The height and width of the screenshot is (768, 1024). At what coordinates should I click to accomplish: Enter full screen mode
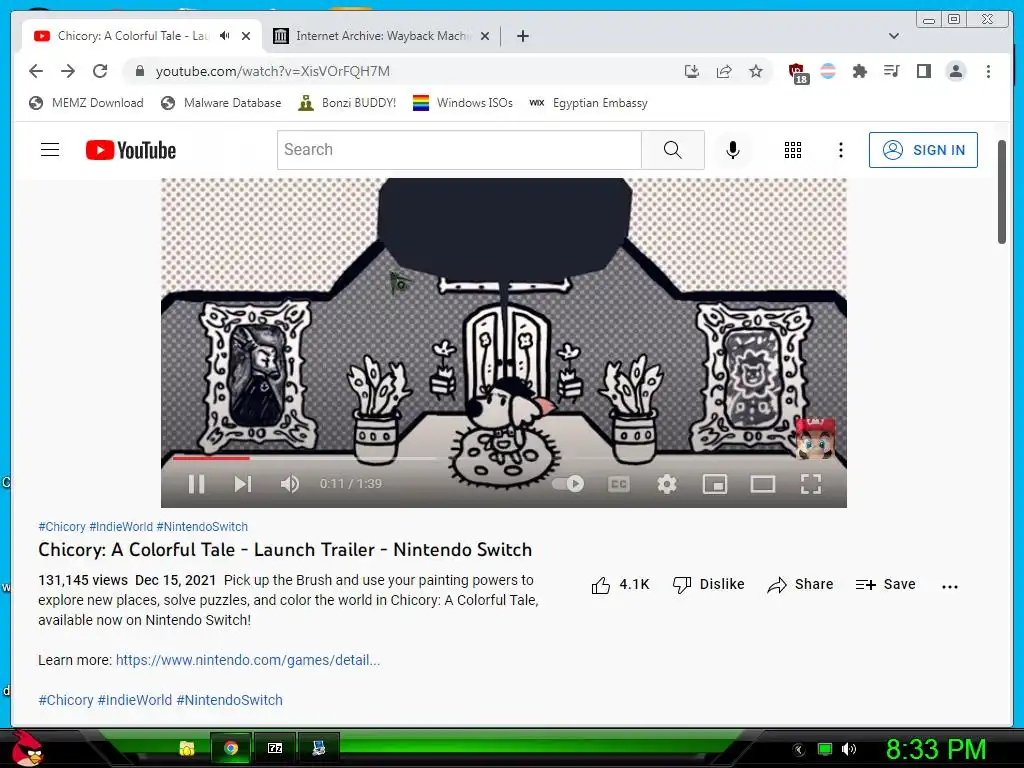click(x=810, y=484)
